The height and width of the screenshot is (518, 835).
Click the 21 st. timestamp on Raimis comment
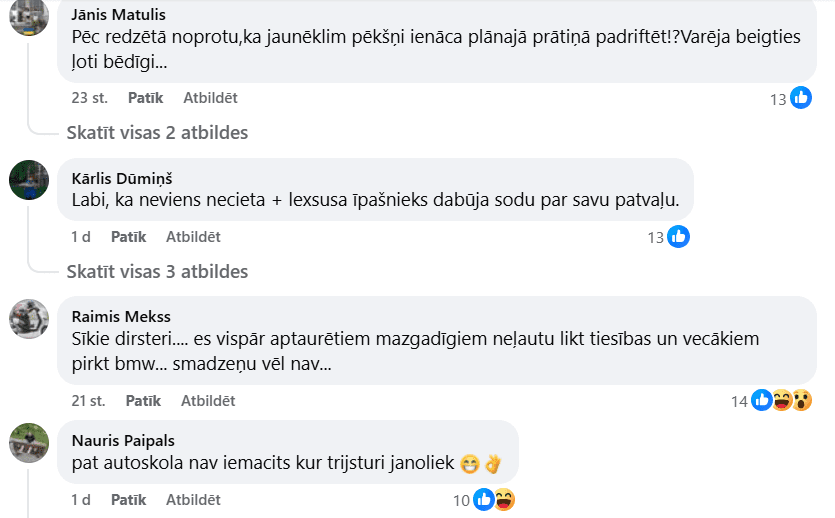click(88, 401)
